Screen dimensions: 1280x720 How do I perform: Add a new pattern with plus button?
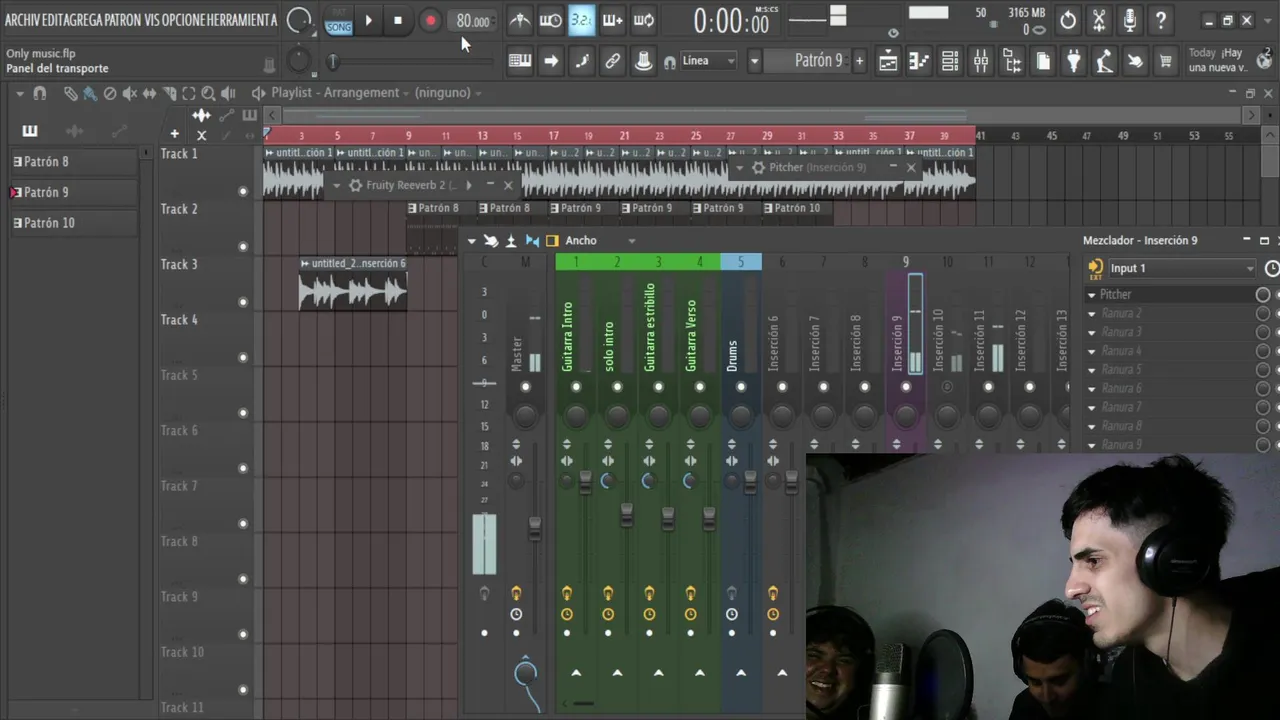[859, 61]
